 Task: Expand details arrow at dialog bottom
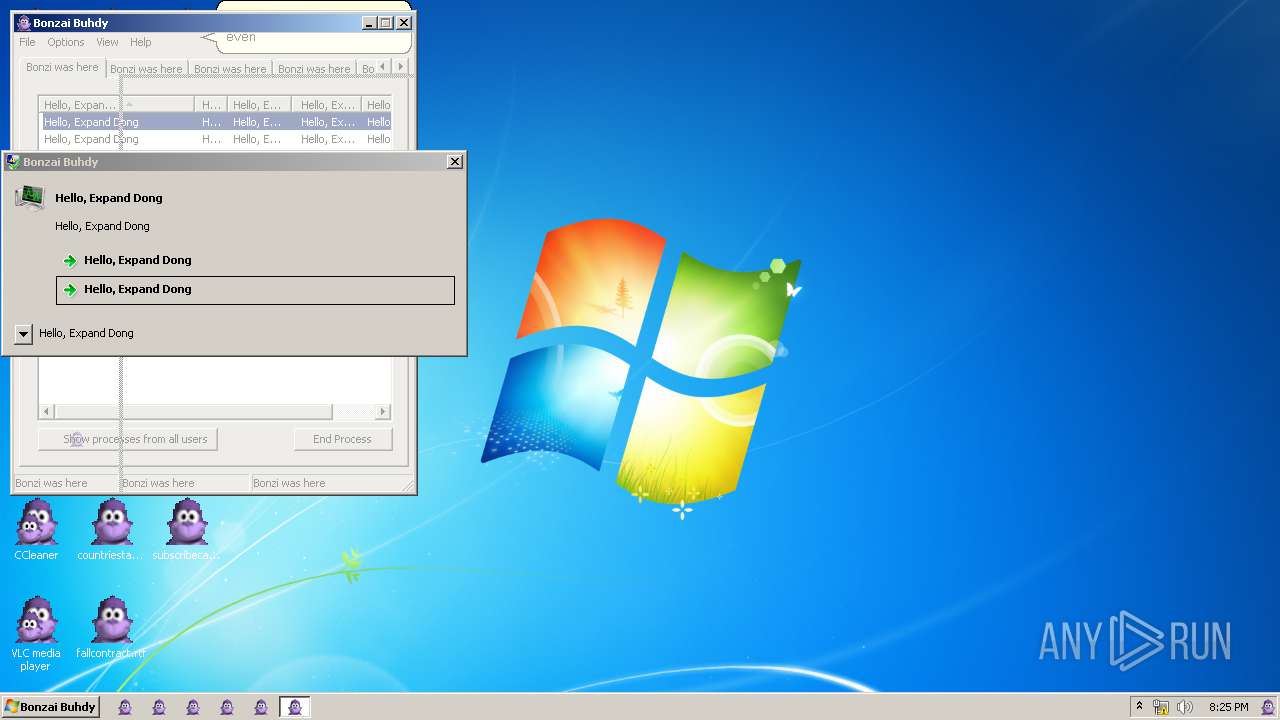click(24, 334)
